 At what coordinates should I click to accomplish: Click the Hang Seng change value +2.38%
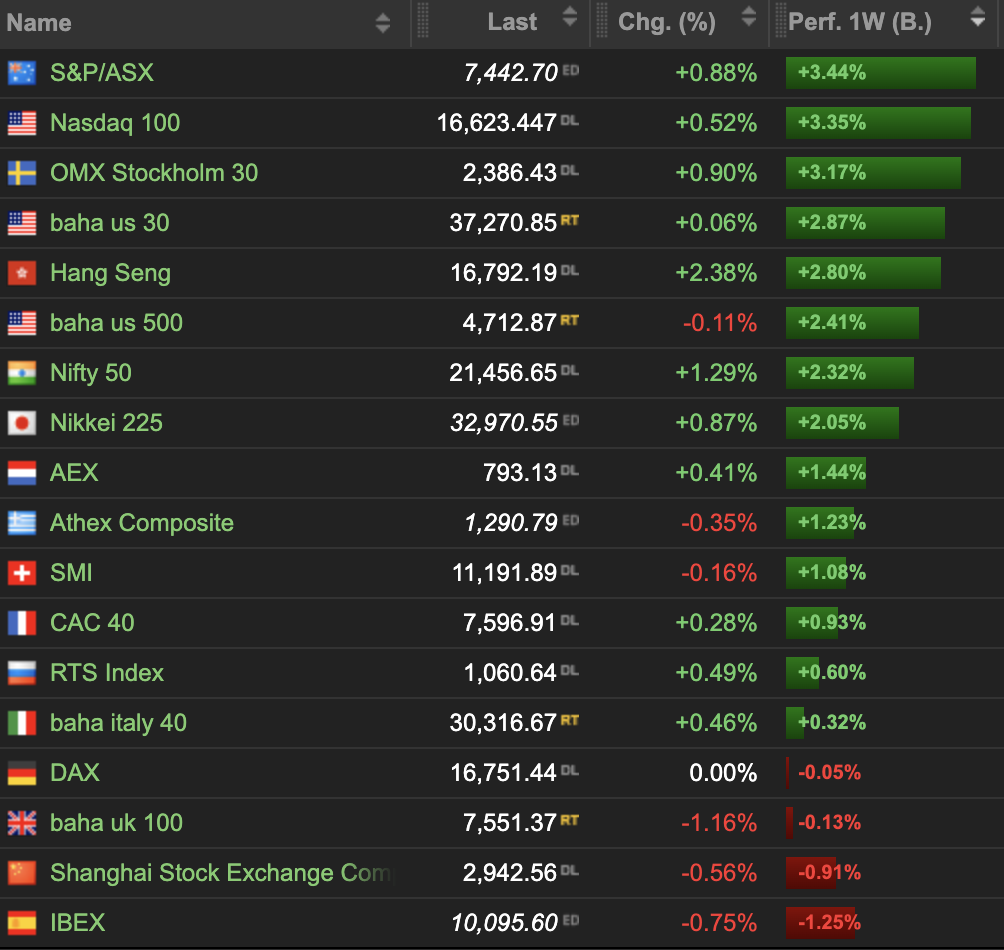[717, 273]
